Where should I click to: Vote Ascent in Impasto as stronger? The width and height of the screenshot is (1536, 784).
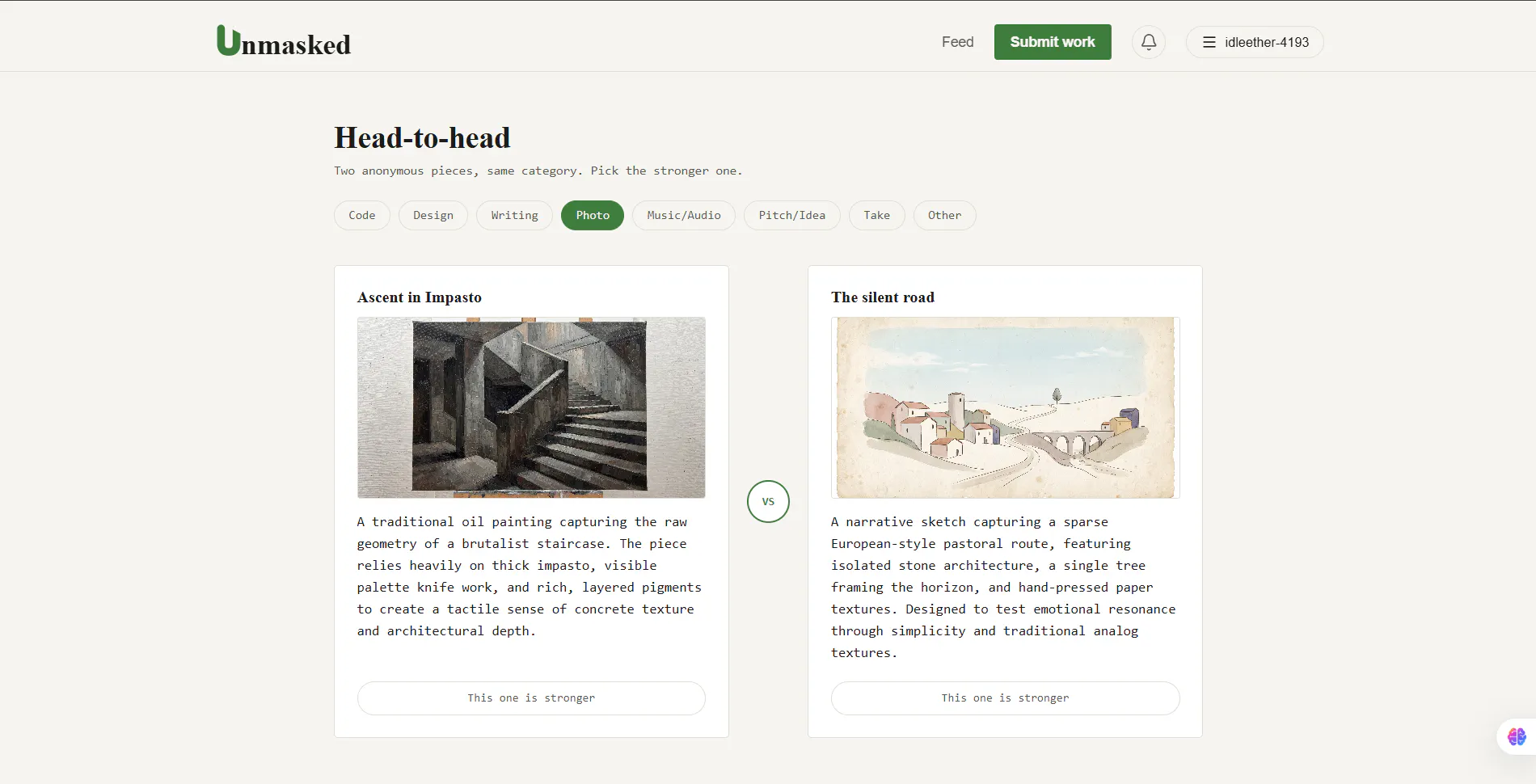coord(531,698)
